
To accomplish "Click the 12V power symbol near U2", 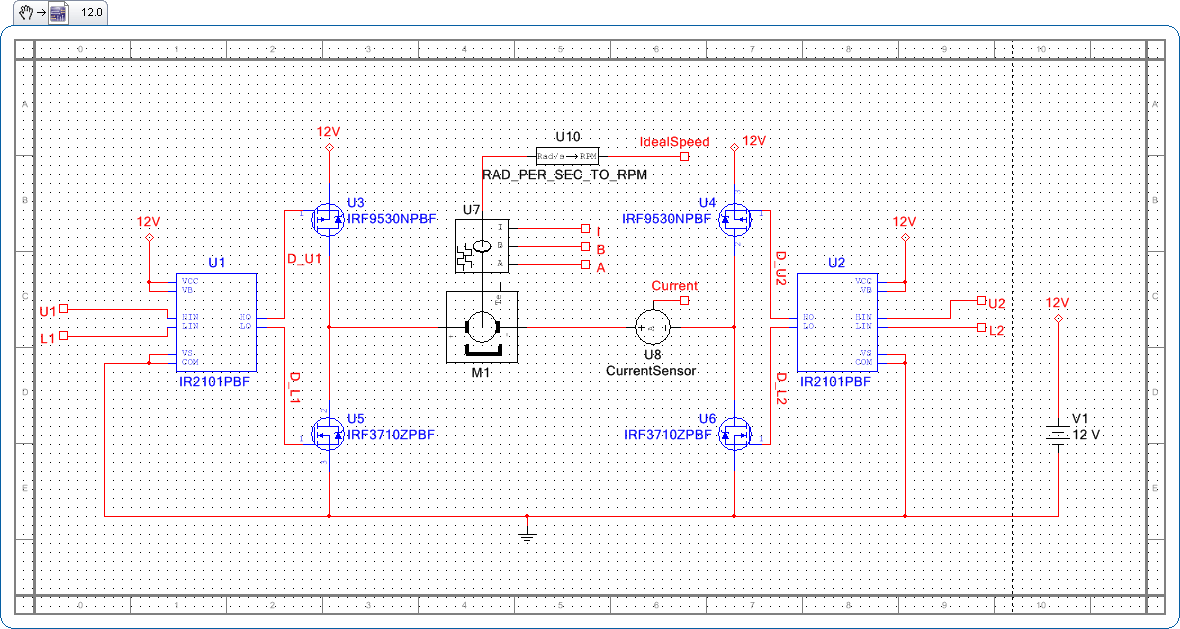I will pos(905,238).
